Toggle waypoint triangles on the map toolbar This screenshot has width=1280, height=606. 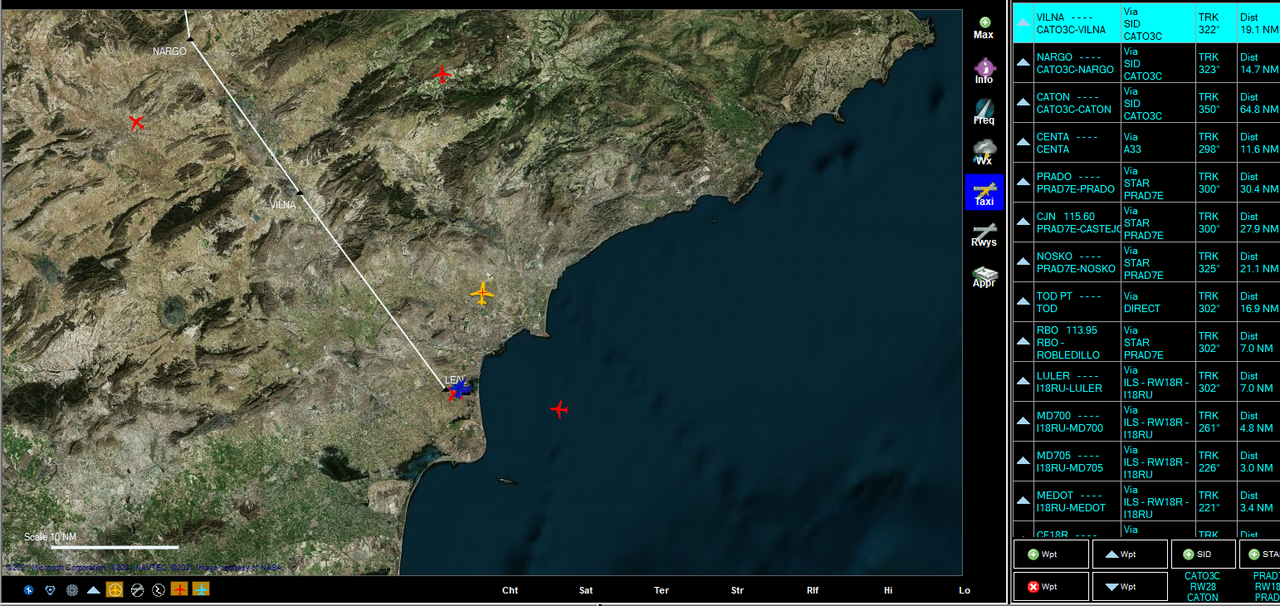pos(93,590)
